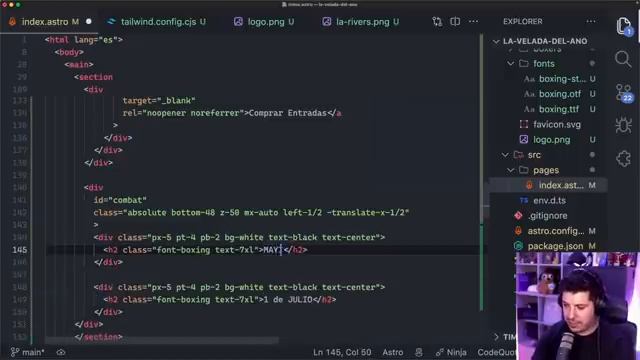Split the editor with the split icon
Image resolution: width=640 pixels, height=360 pixels.
455,22
